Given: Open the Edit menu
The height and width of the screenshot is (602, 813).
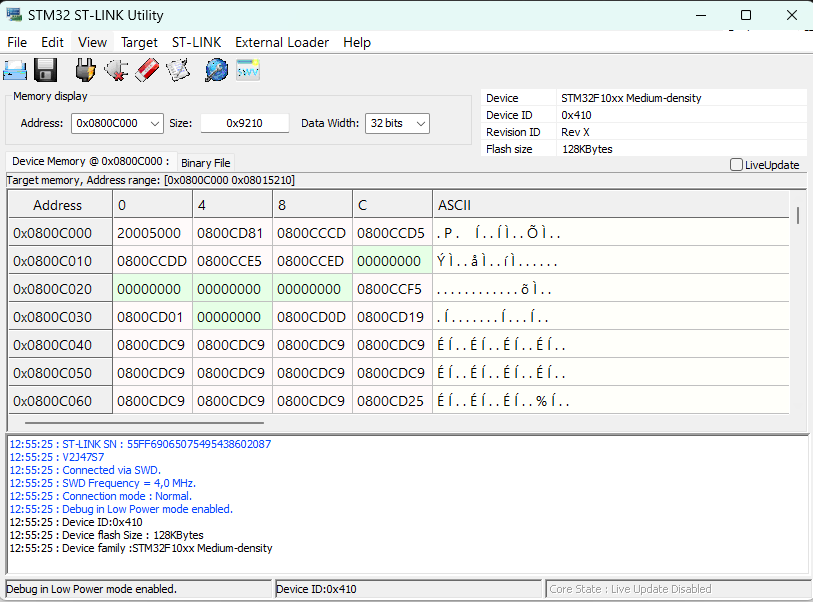Looking at the screenshot, I should (x=52, y=43).
